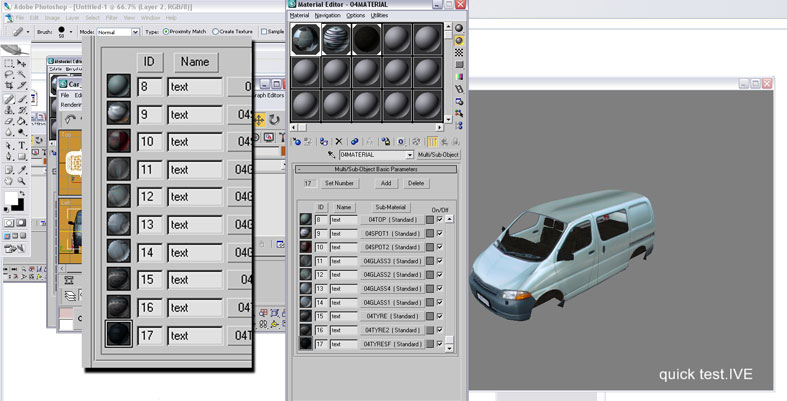Click the Get Material icon

(x=297, y=142)
